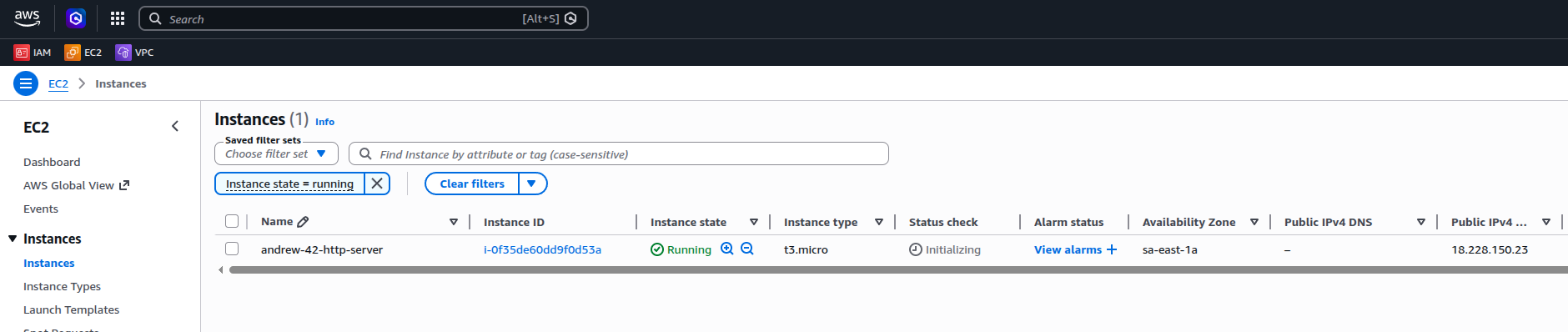Sort by the Public IPv4 address column arrow
This screenshot has height=332, width=1568.
1546,222
